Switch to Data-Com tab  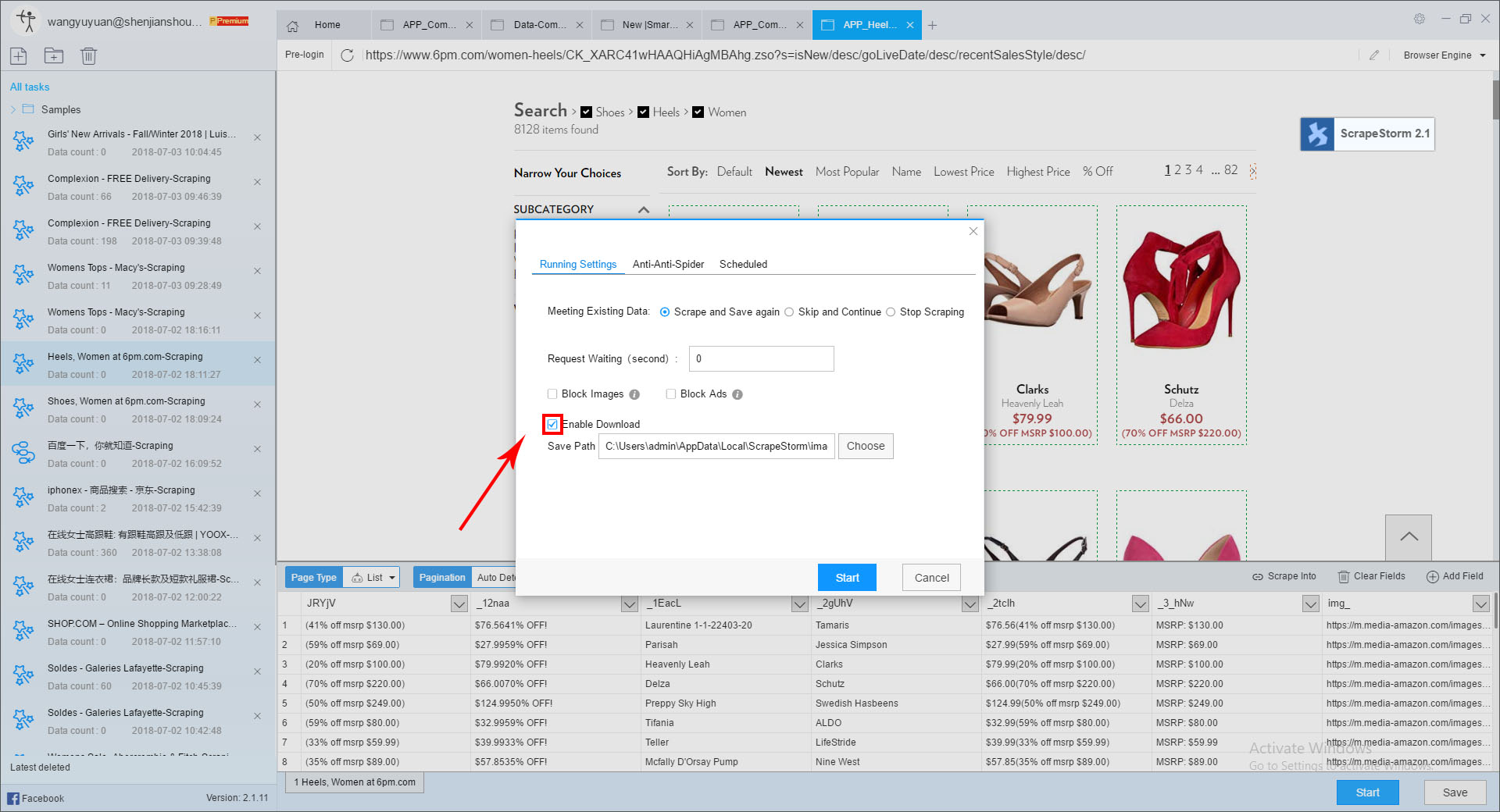[x=537, y=25]
